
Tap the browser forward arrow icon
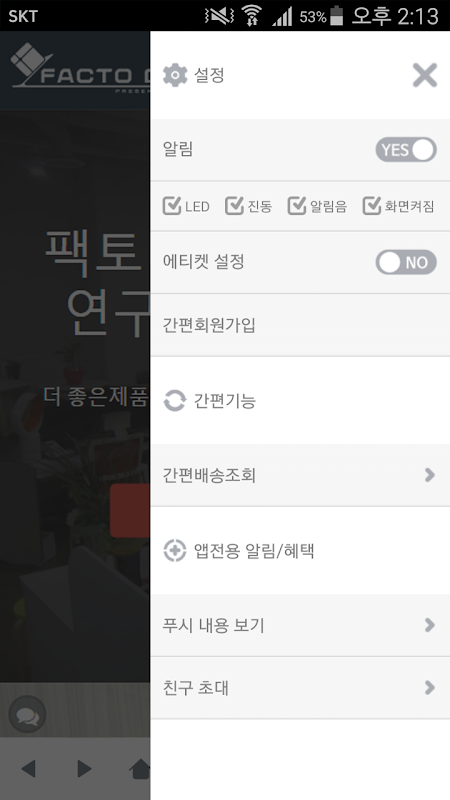(x=84, y=768)
